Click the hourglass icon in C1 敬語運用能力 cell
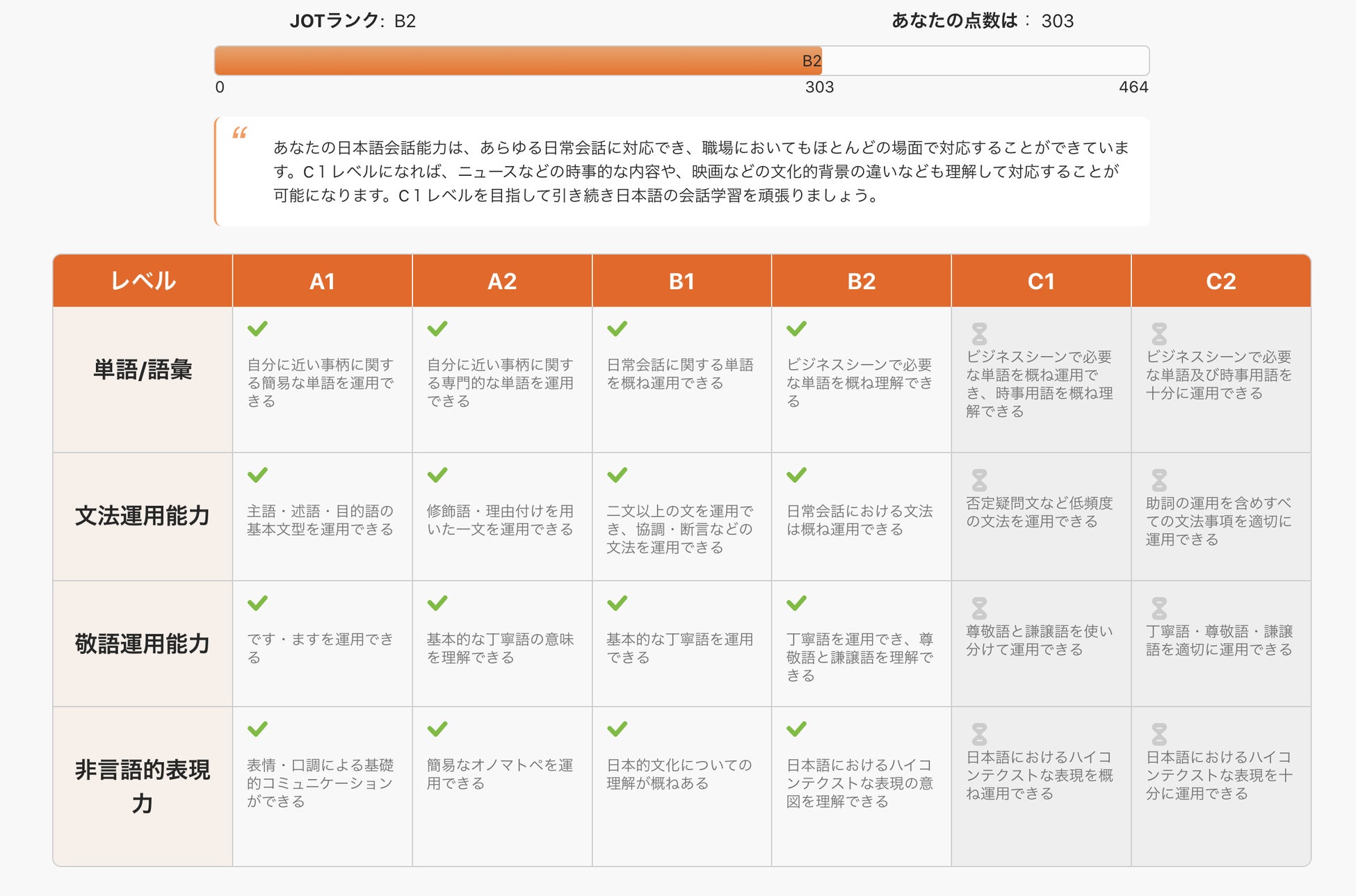Image resolution: width=1356 pixels, height=896 pixels. coord(979,609)
